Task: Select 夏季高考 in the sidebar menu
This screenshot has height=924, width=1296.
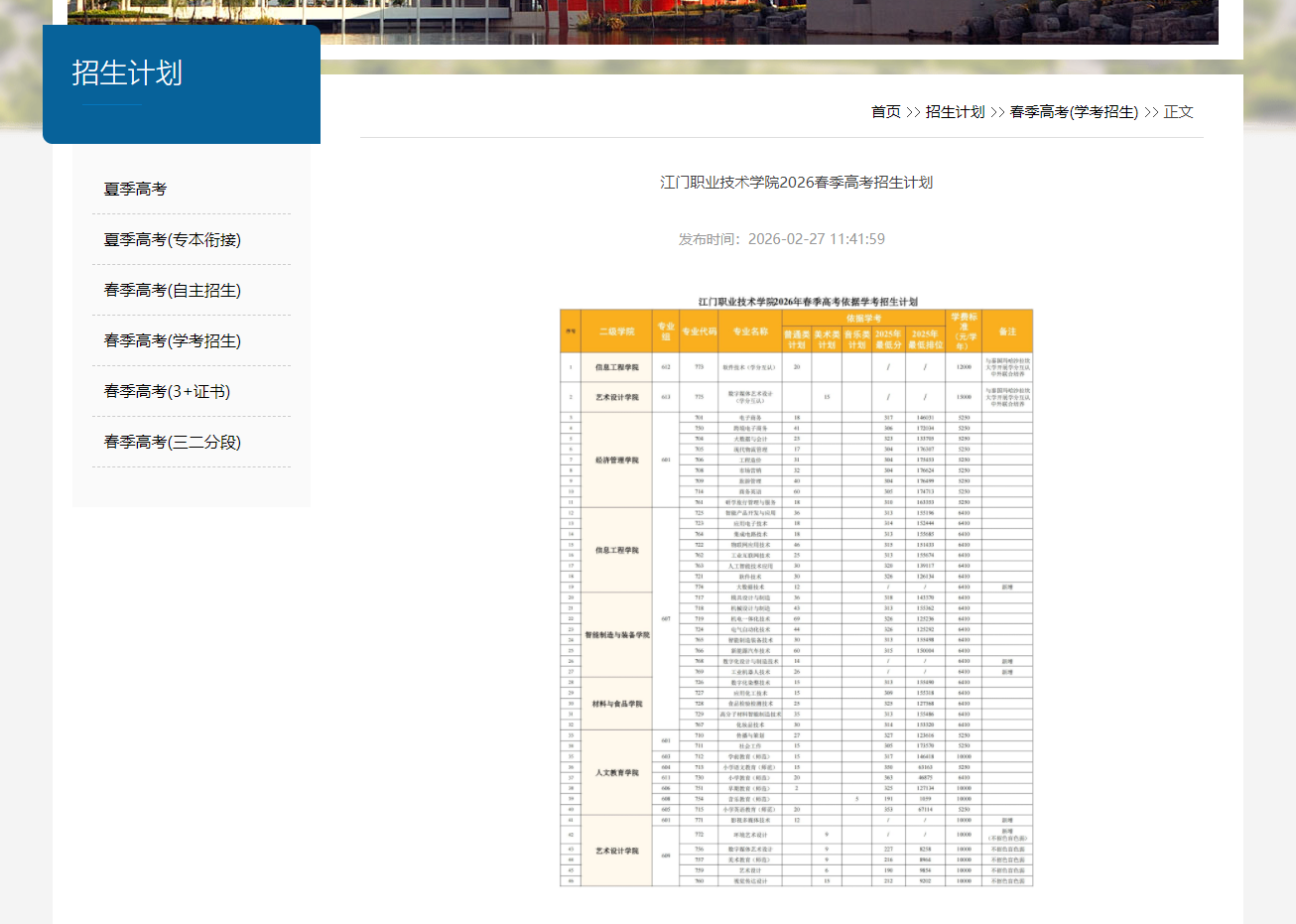Action: 135,189
